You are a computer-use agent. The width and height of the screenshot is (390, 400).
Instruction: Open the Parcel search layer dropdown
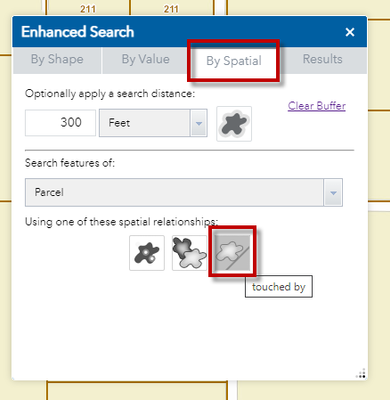point(184,192)
